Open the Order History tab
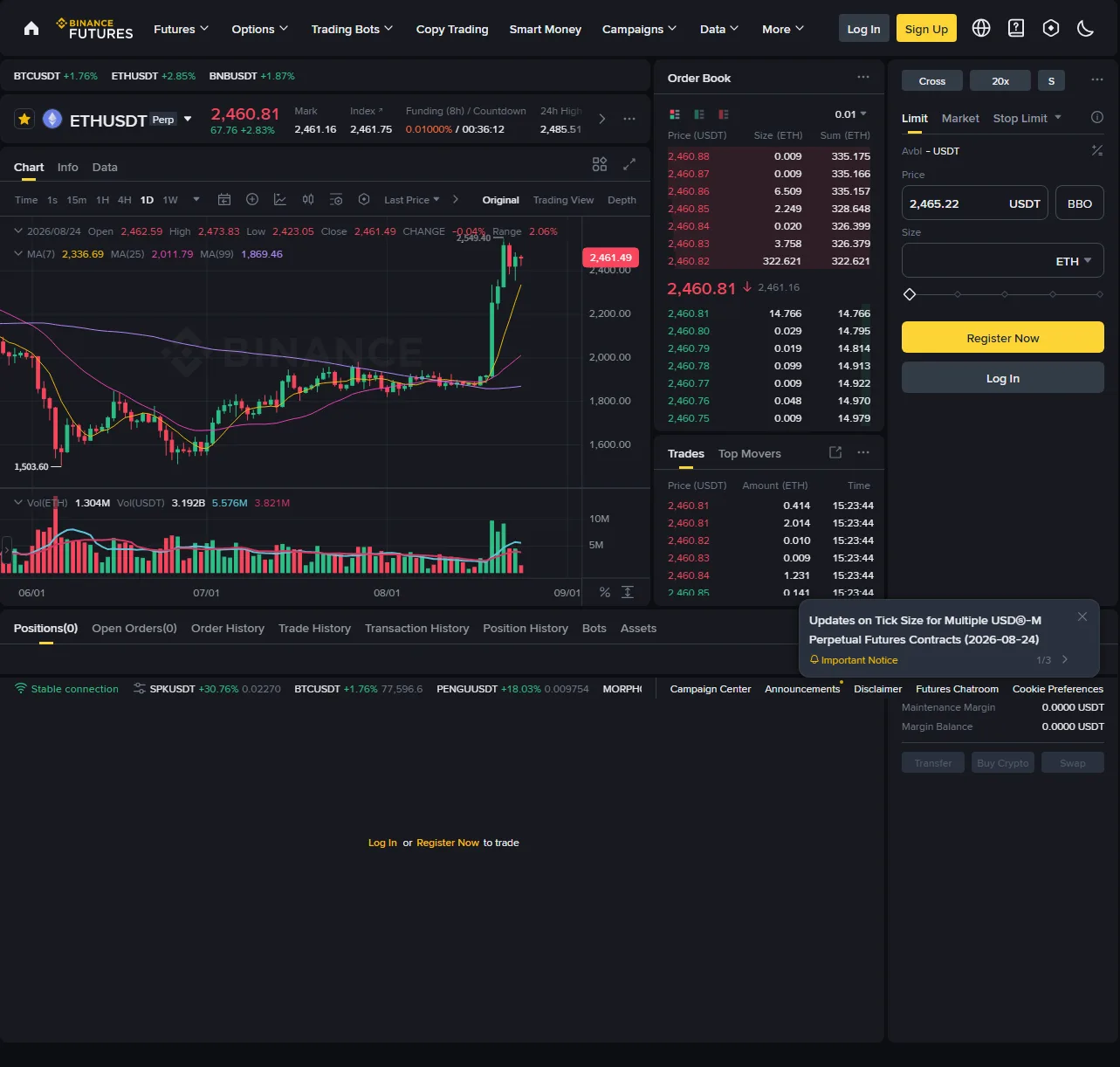 [228, 628]
